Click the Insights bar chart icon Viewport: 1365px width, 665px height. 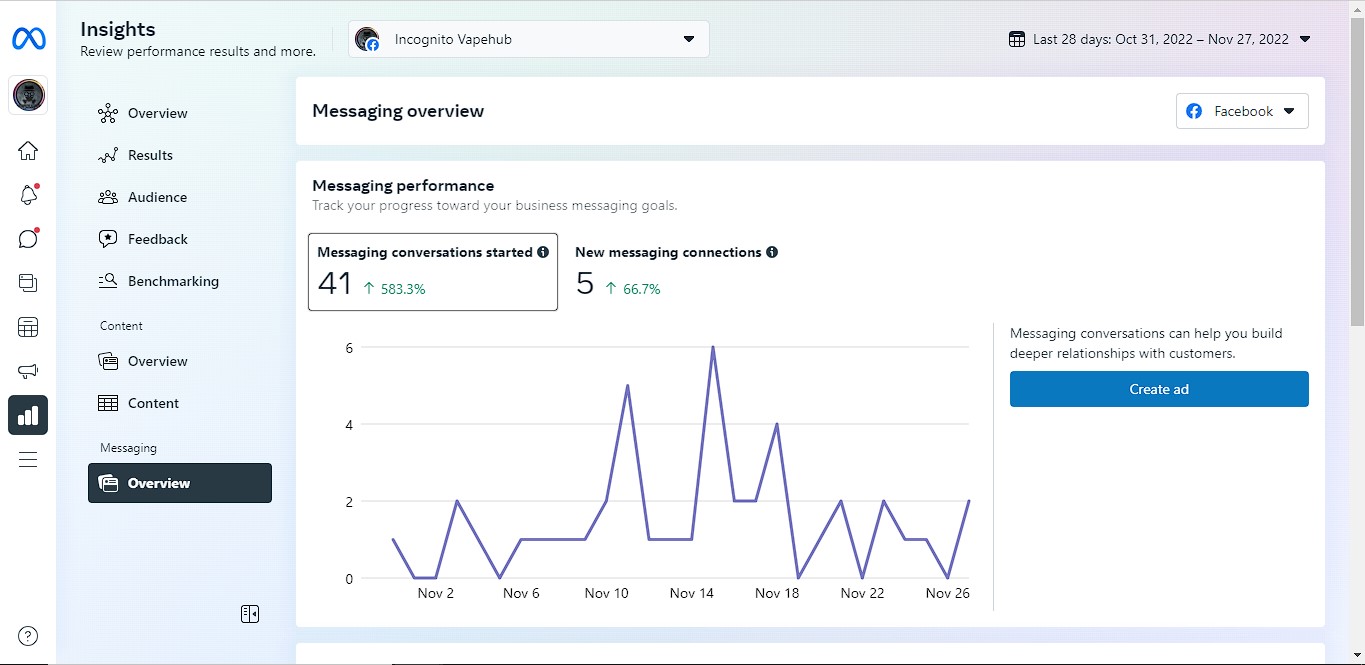(28, 415)
